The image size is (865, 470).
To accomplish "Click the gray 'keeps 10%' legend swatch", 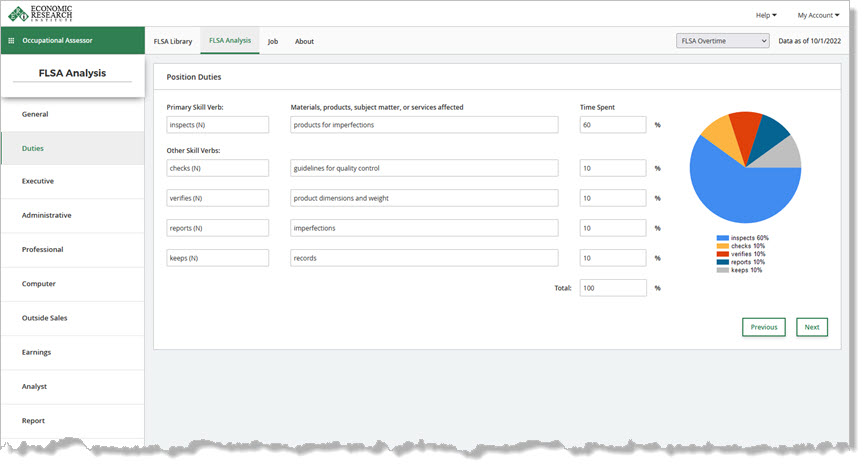I will 723,270.
